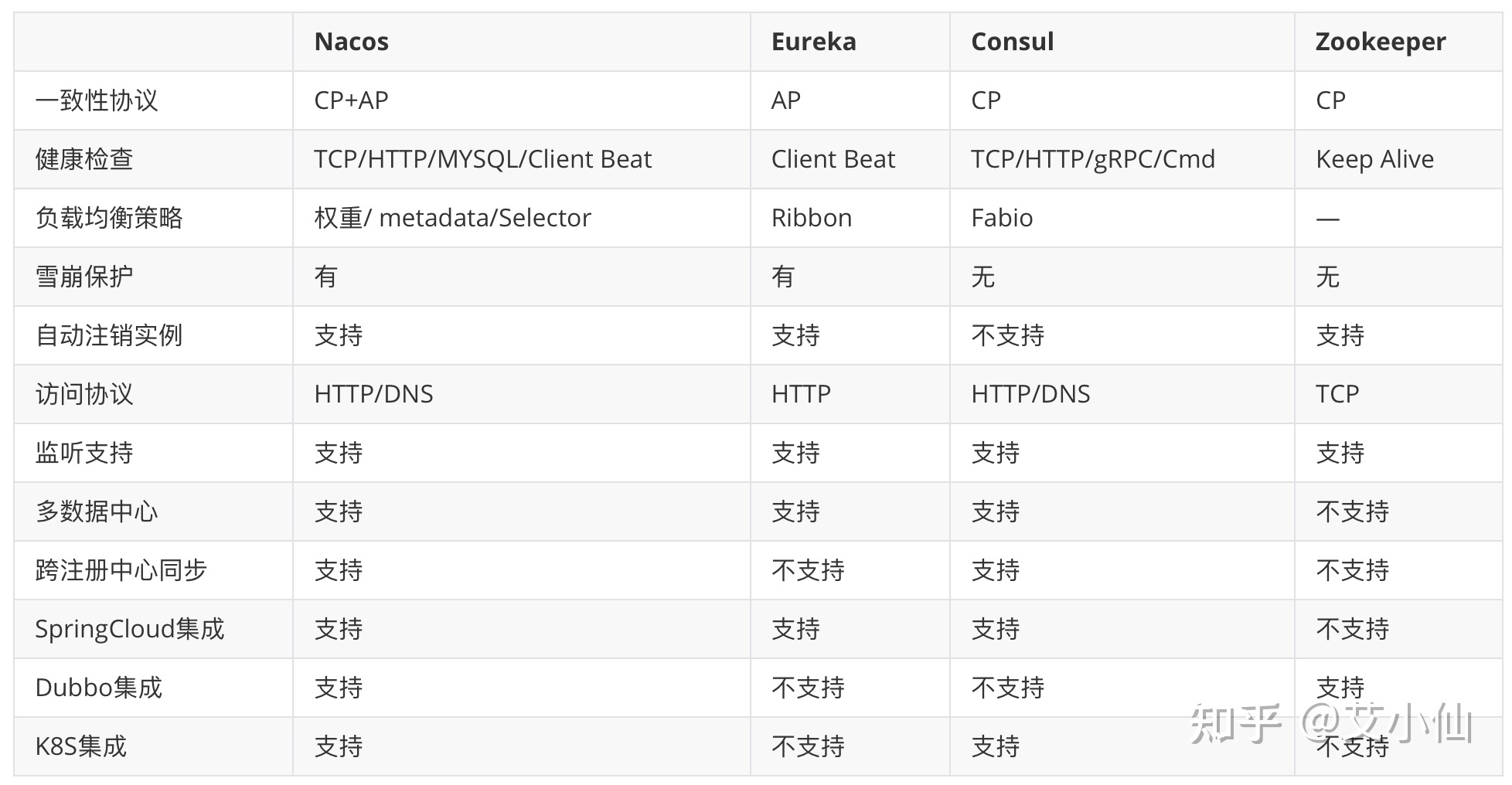Select the Keep Alive cell
Viewport: 1512px width, 785px height.
pyautogui.click(x=1374, y=159)
